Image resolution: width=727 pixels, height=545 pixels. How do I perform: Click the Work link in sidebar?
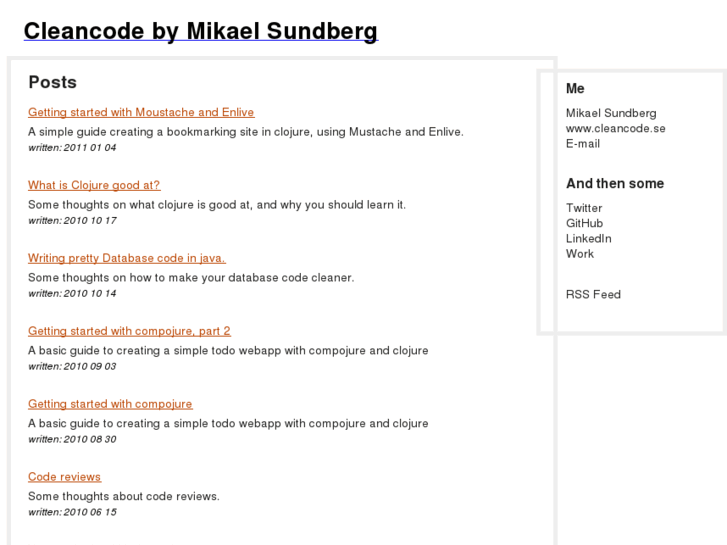point(580,253)
